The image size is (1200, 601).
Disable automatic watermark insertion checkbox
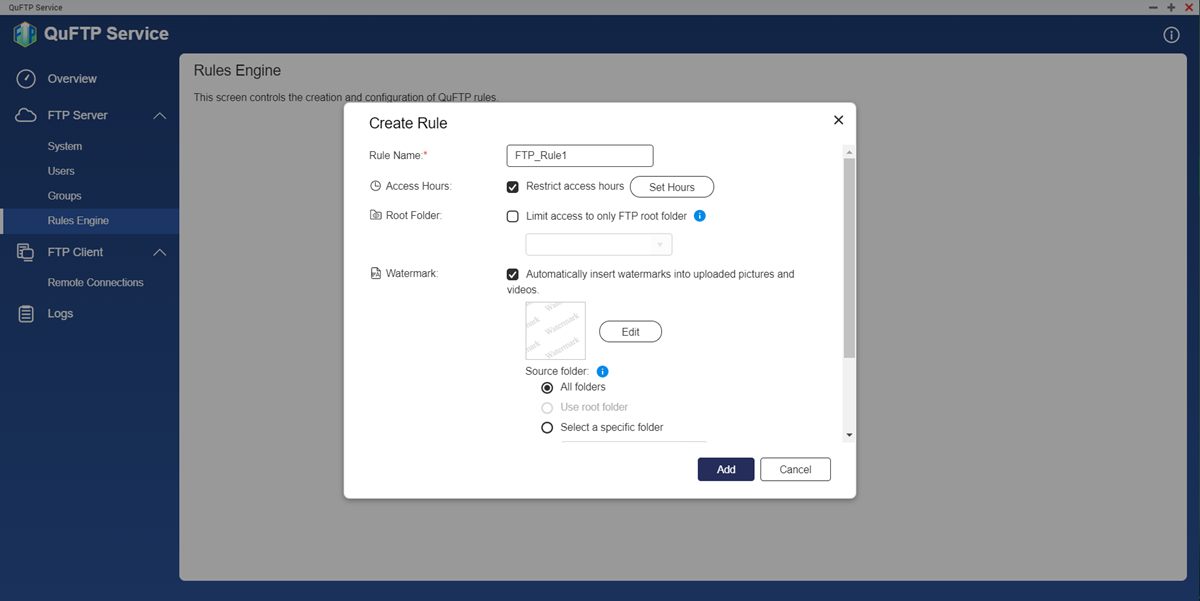pos(513,274)
